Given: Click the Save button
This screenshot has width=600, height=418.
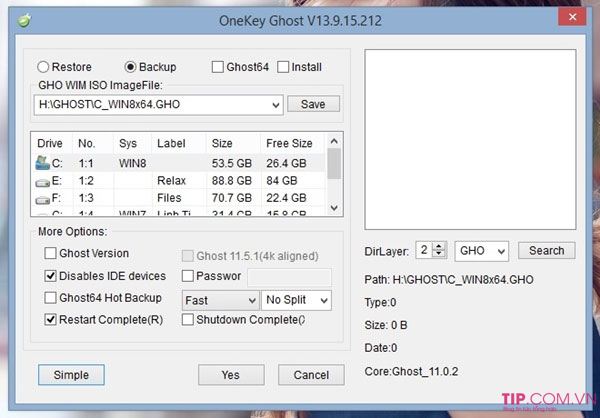Looking at the screenshot, I should click(313, 104).
